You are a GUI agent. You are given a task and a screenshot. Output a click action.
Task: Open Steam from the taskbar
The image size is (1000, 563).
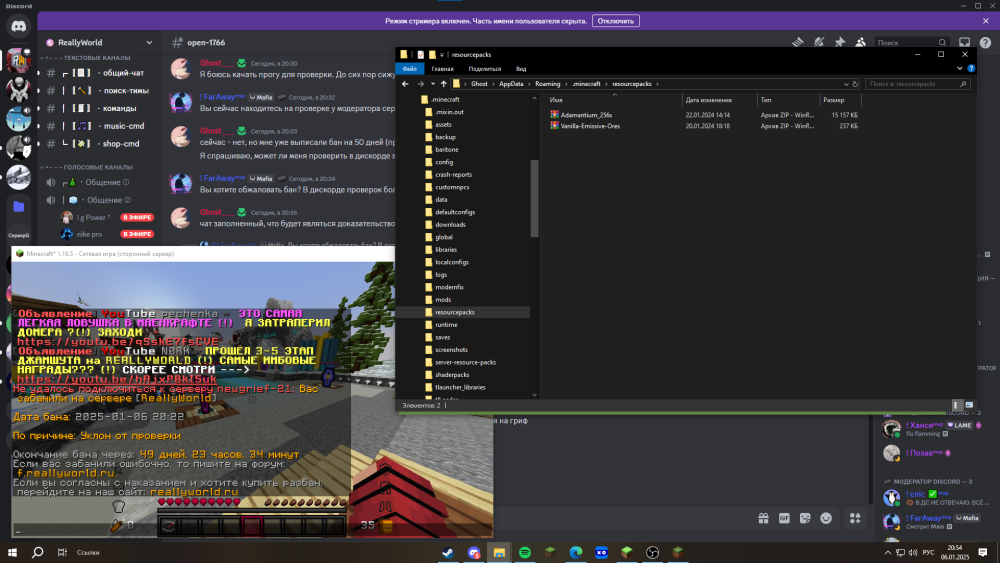448,552
